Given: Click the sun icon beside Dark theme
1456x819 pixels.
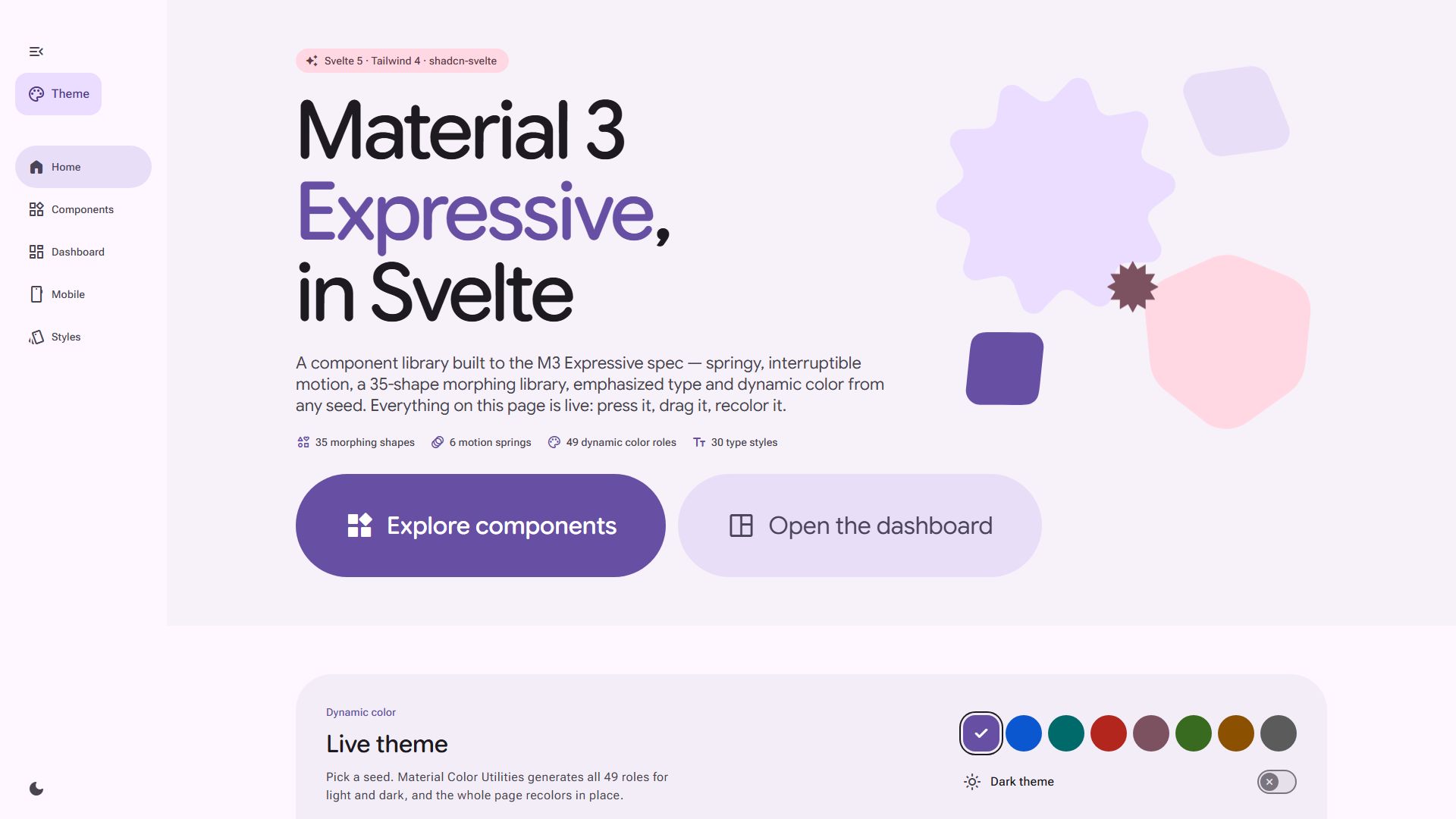Looking at the screenshot, I should coord(972,782).
